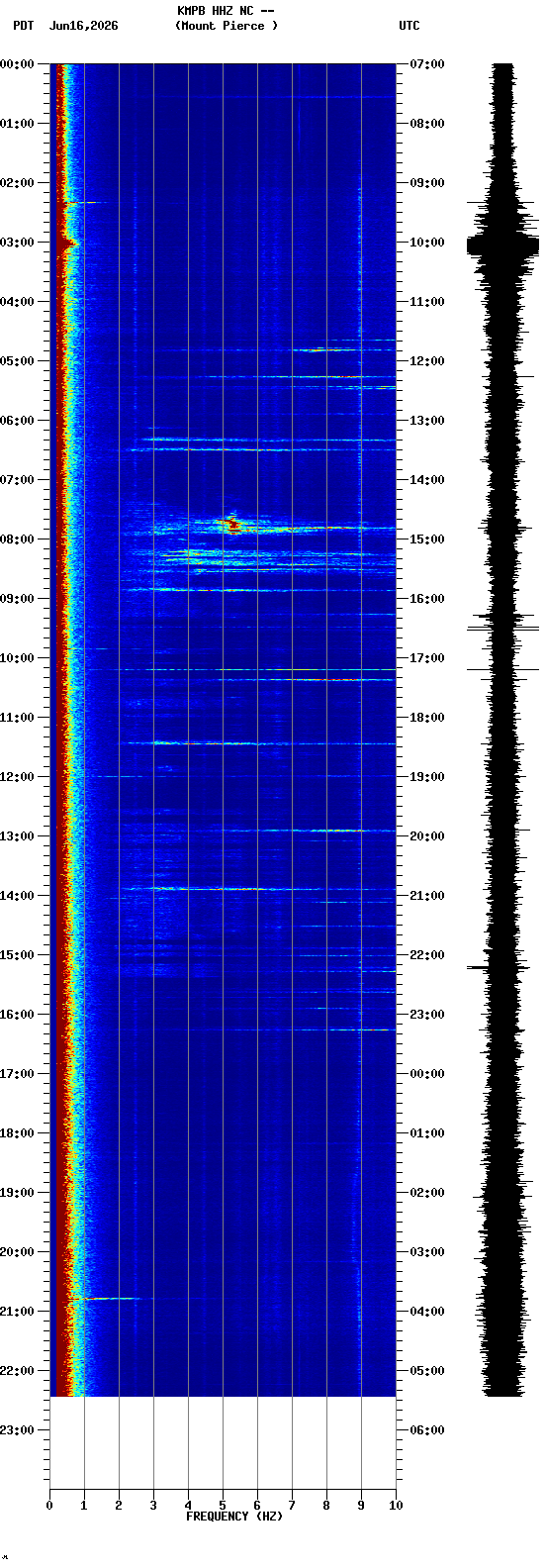Click the '10' frequency axis tick label
546x1568 pixels.
tap(396, 1506)
